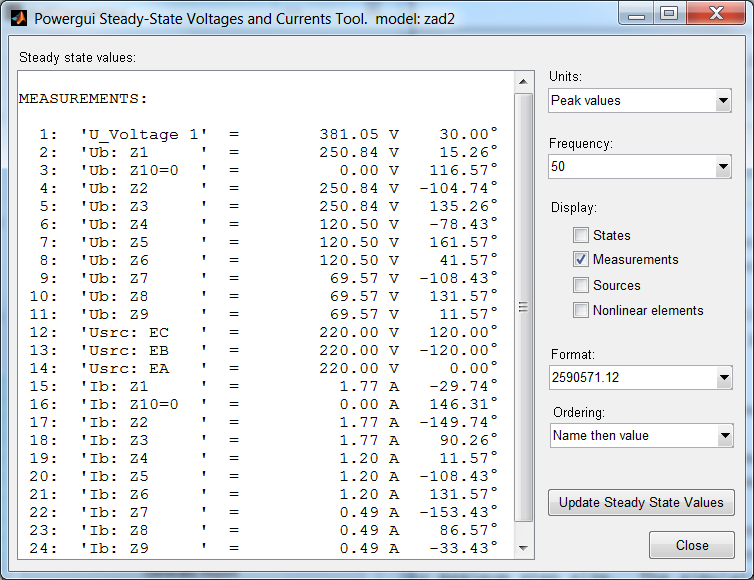Click the Close button

[691, 545]
